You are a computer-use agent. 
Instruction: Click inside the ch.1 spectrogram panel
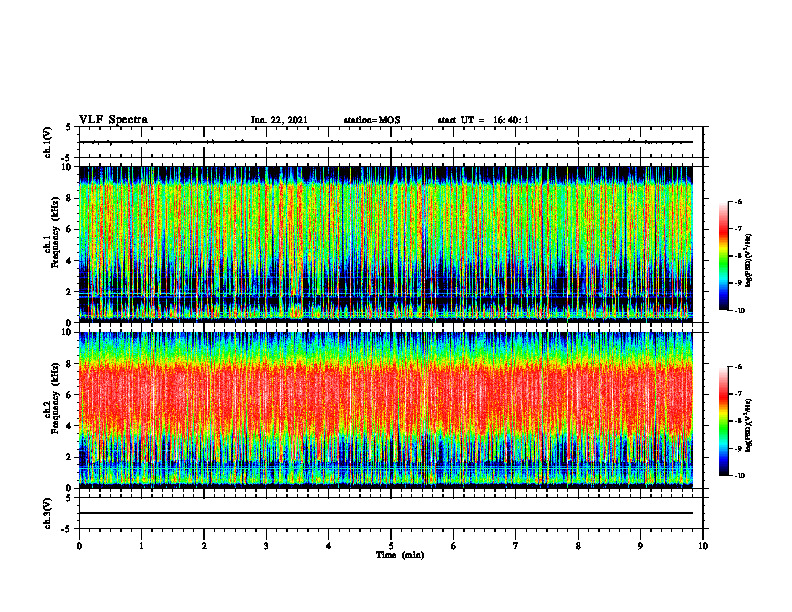[x=386, y=244]
